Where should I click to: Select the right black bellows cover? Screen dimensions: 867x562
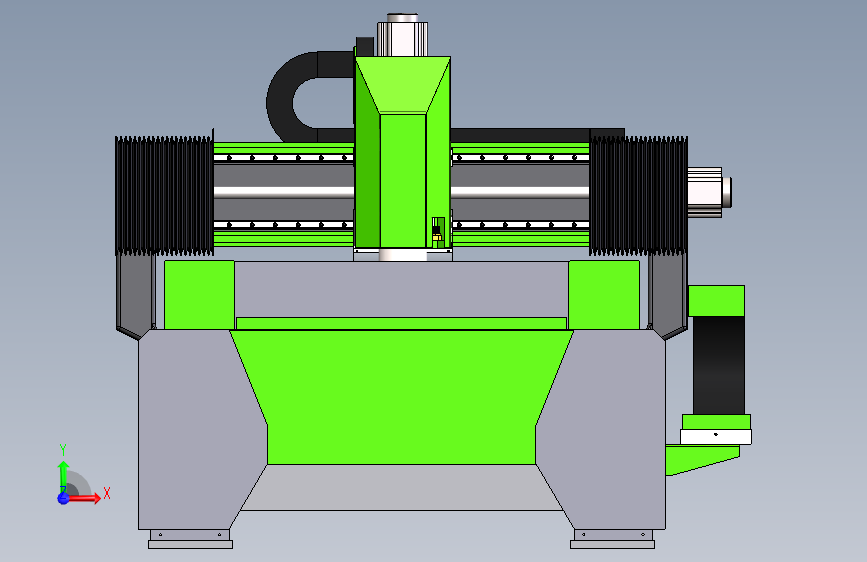coord(638,196)
